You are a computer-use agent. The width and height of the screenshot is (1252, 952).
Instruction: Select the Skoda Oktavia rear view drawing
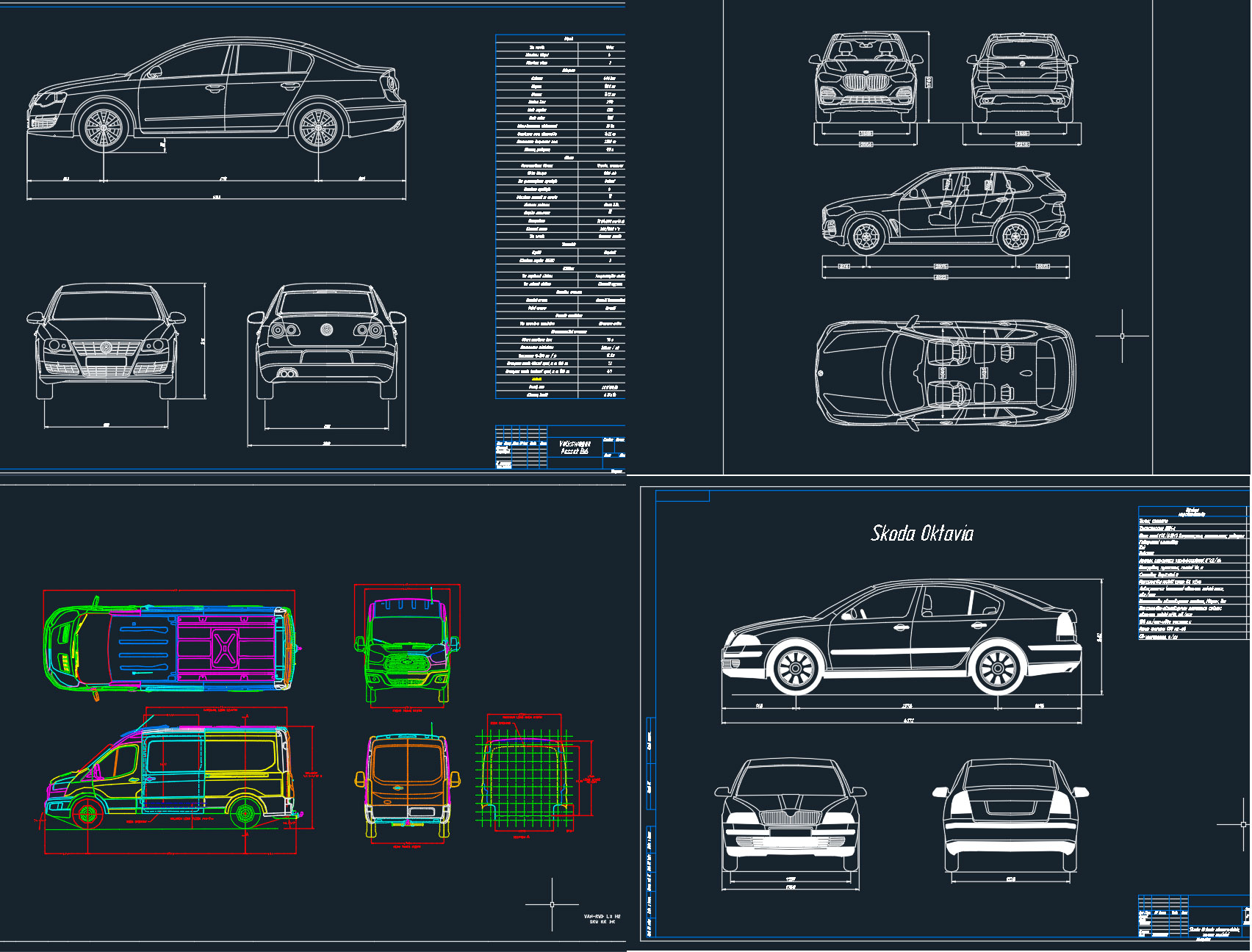point(1011,815)
